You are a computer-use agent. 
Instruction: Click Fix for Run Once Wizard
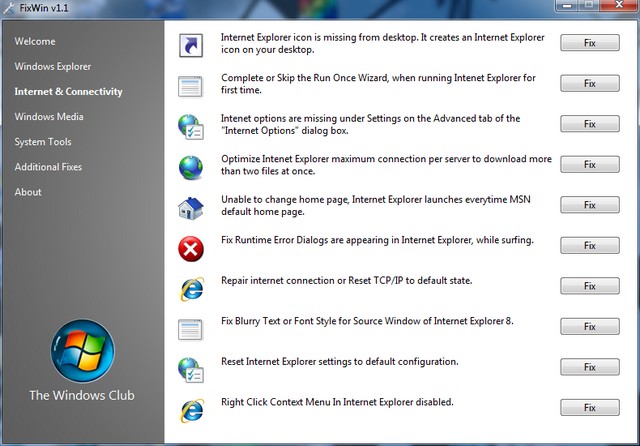(x=590, y=83)
